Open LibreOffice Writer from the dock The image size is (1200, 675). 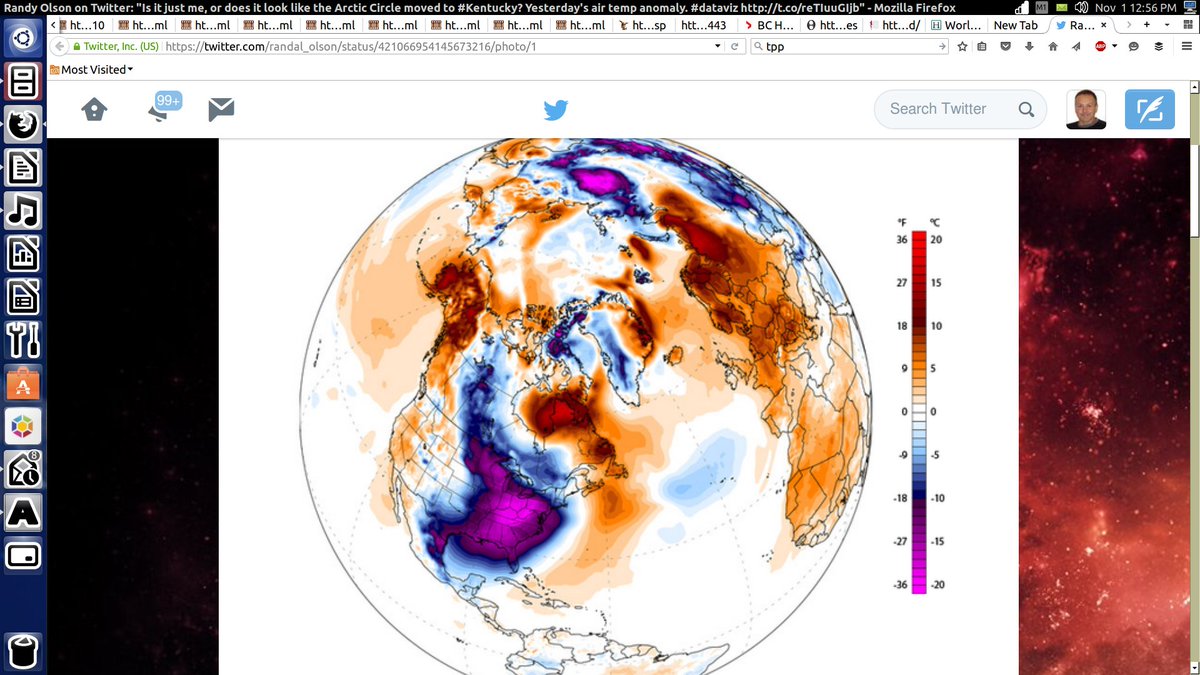(x=23, y=167)
